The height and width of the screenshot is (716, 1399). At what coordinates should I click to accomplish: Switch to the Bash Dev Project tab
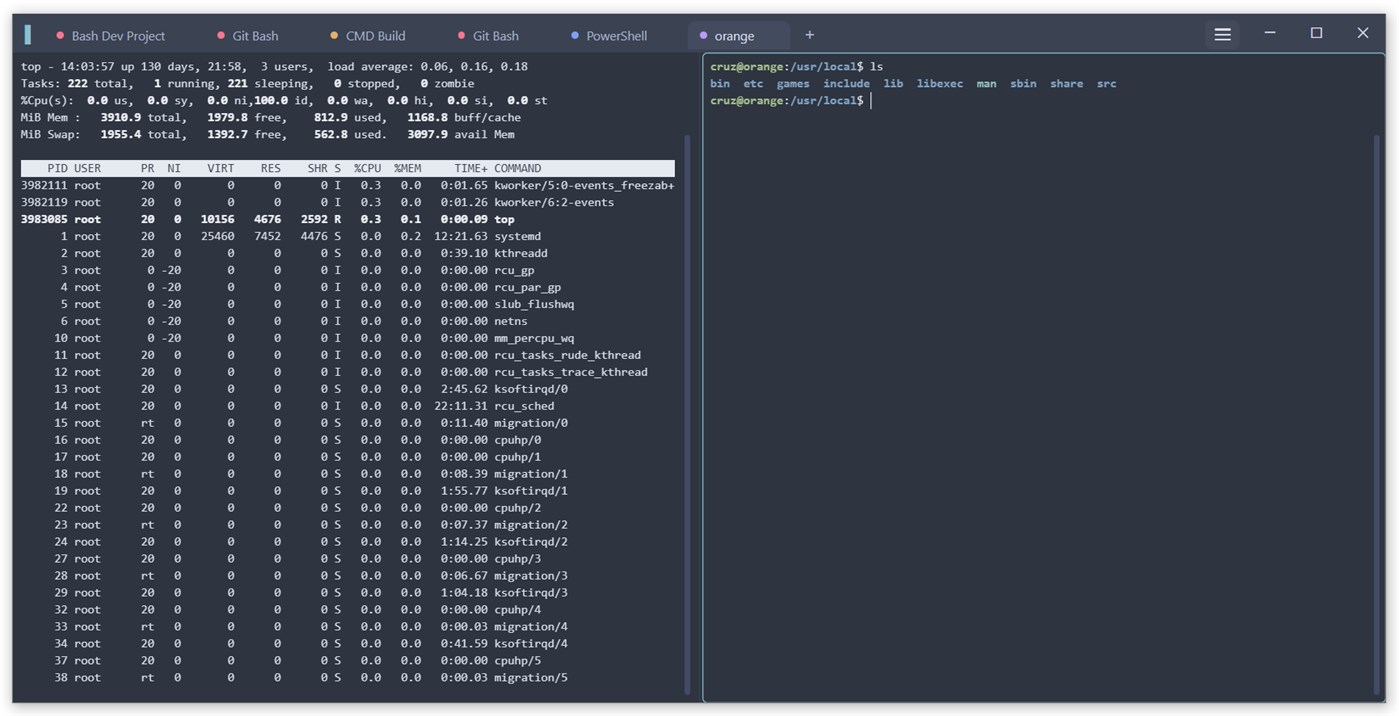[110, 36]
